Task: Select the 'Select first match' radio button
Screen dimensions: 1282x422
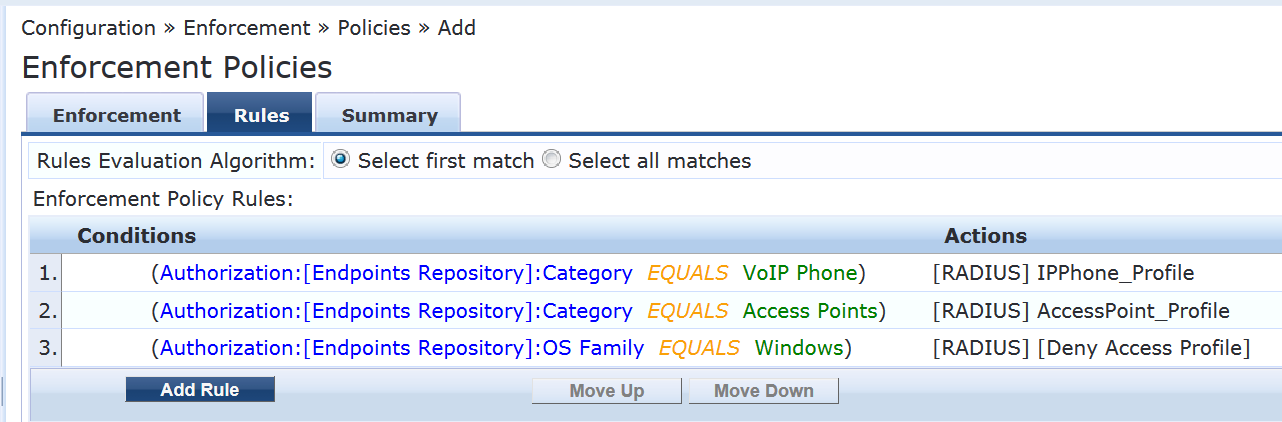Action: pyautogui.click(x=341, y=160)
